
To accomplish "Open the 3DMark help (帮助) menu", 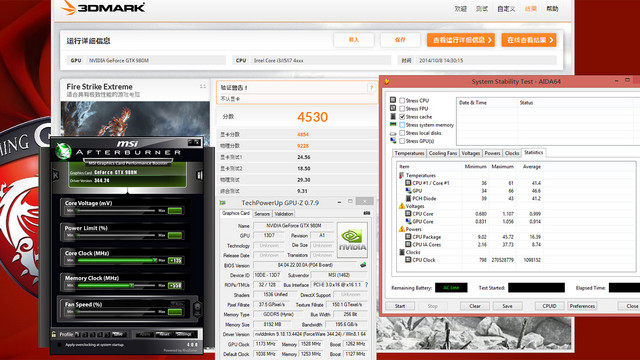I will point(552,9).
